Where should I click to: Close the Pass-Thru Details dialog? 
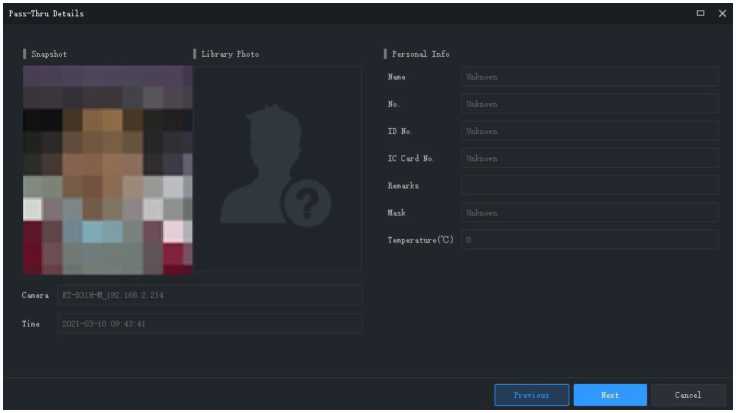tap(722, 13)
